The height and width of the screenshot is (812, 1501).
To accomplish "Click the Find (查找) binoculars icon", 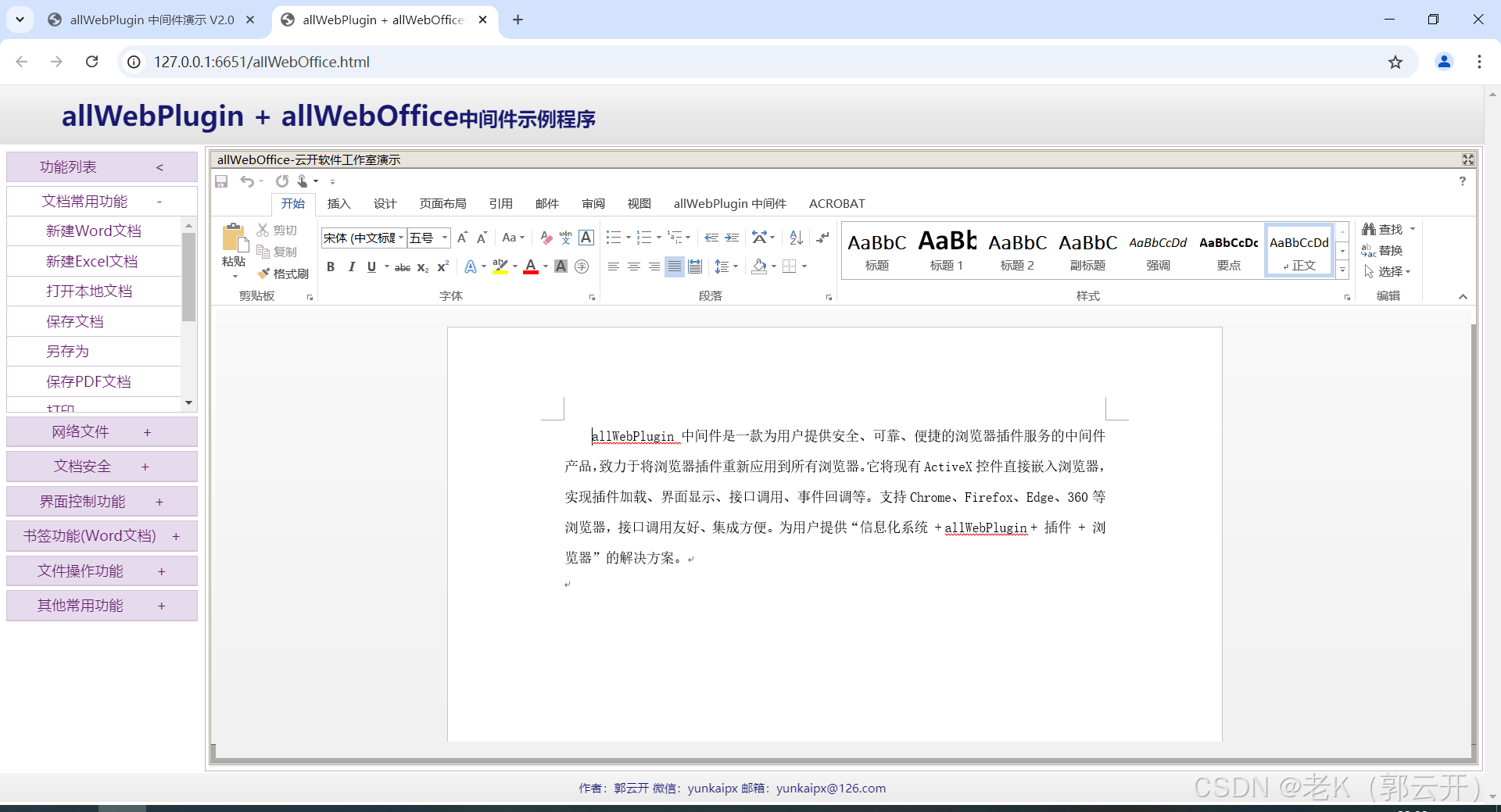I will [x=1368, y=229].
